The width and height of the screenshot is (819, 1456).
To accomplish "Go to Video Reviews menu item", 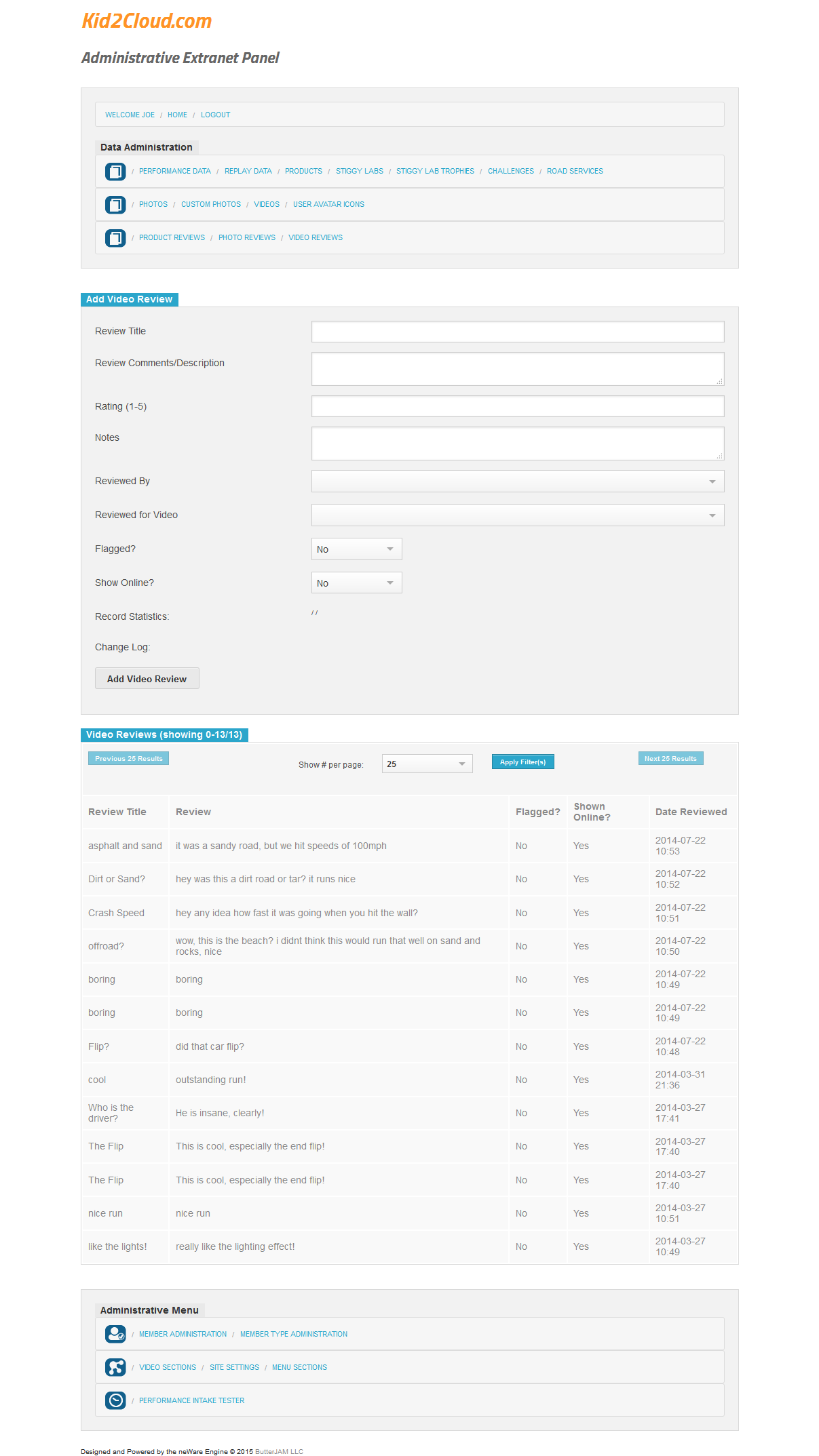I will (x=316, y=238).
